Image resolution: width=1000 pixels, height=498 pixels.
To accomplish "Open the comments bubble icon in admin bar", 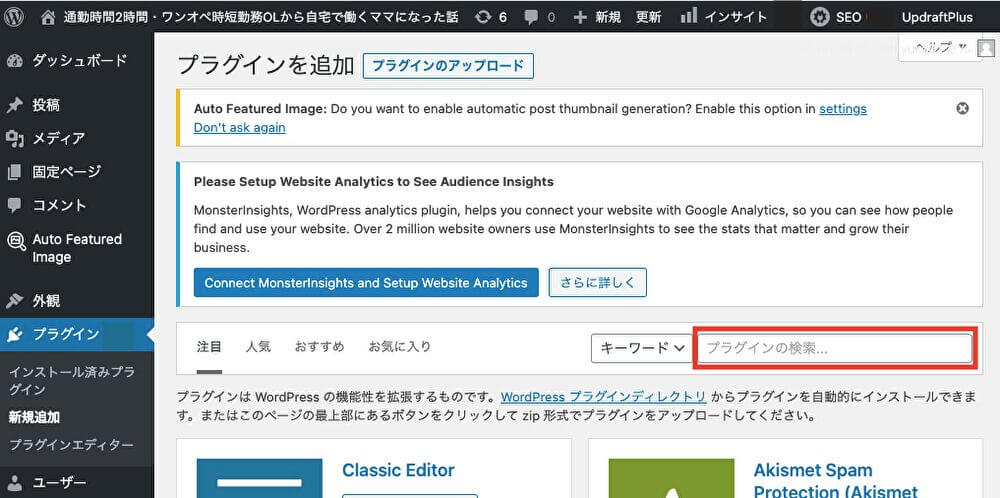I will point(531,18).
